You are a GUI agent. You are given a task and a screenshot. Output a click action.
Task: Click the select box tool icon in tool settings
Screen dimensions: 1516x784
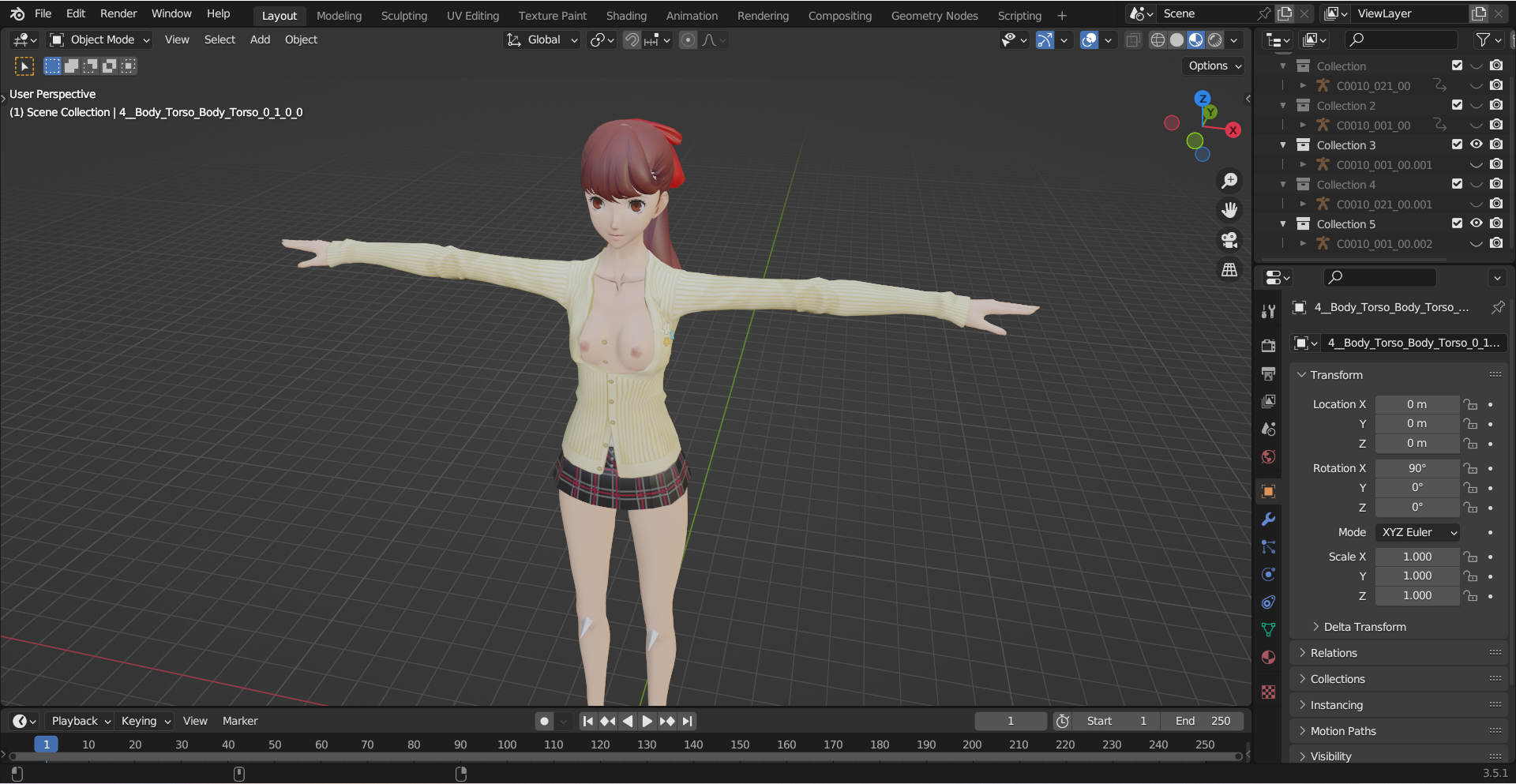click(24, 66)
